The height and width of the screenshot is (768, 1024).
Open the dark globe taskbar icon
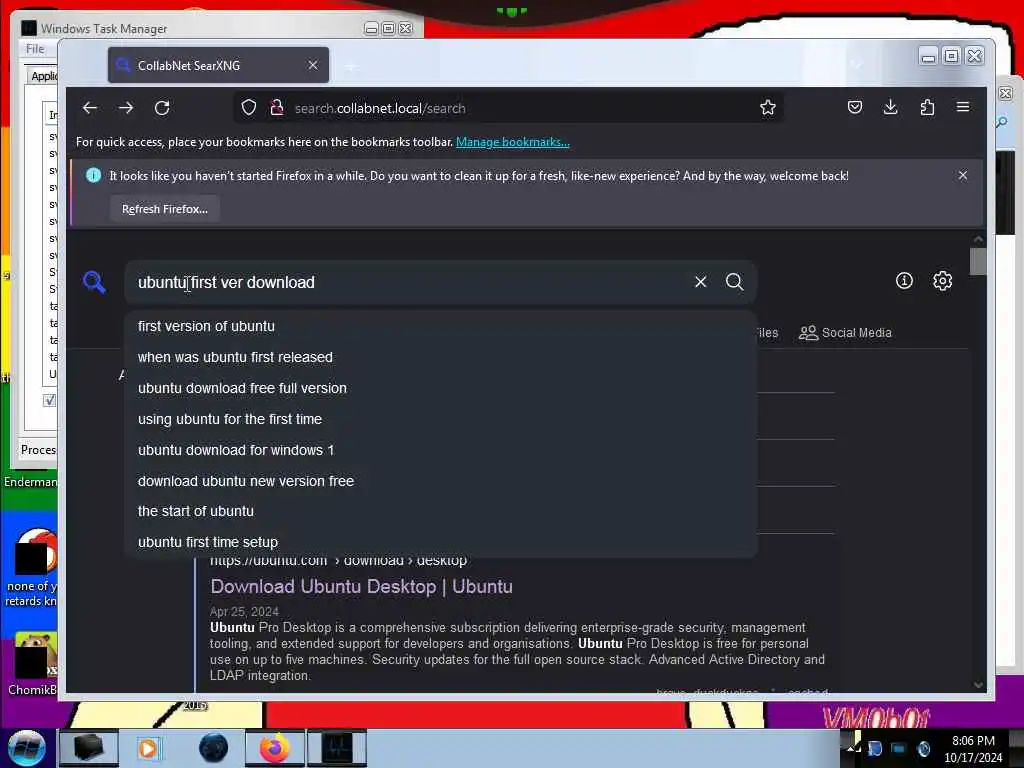pyautogui.click(x=213, y=748)
